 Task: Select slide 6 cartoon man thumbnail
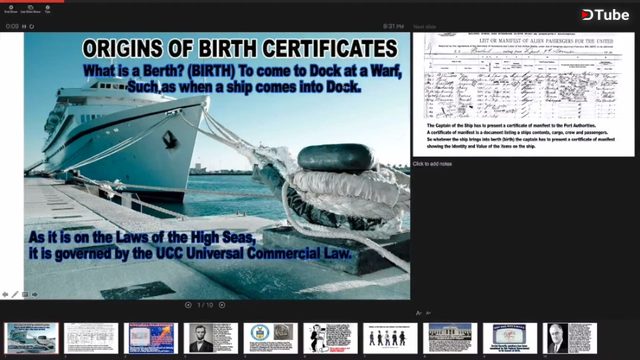[x=331, y=338]
